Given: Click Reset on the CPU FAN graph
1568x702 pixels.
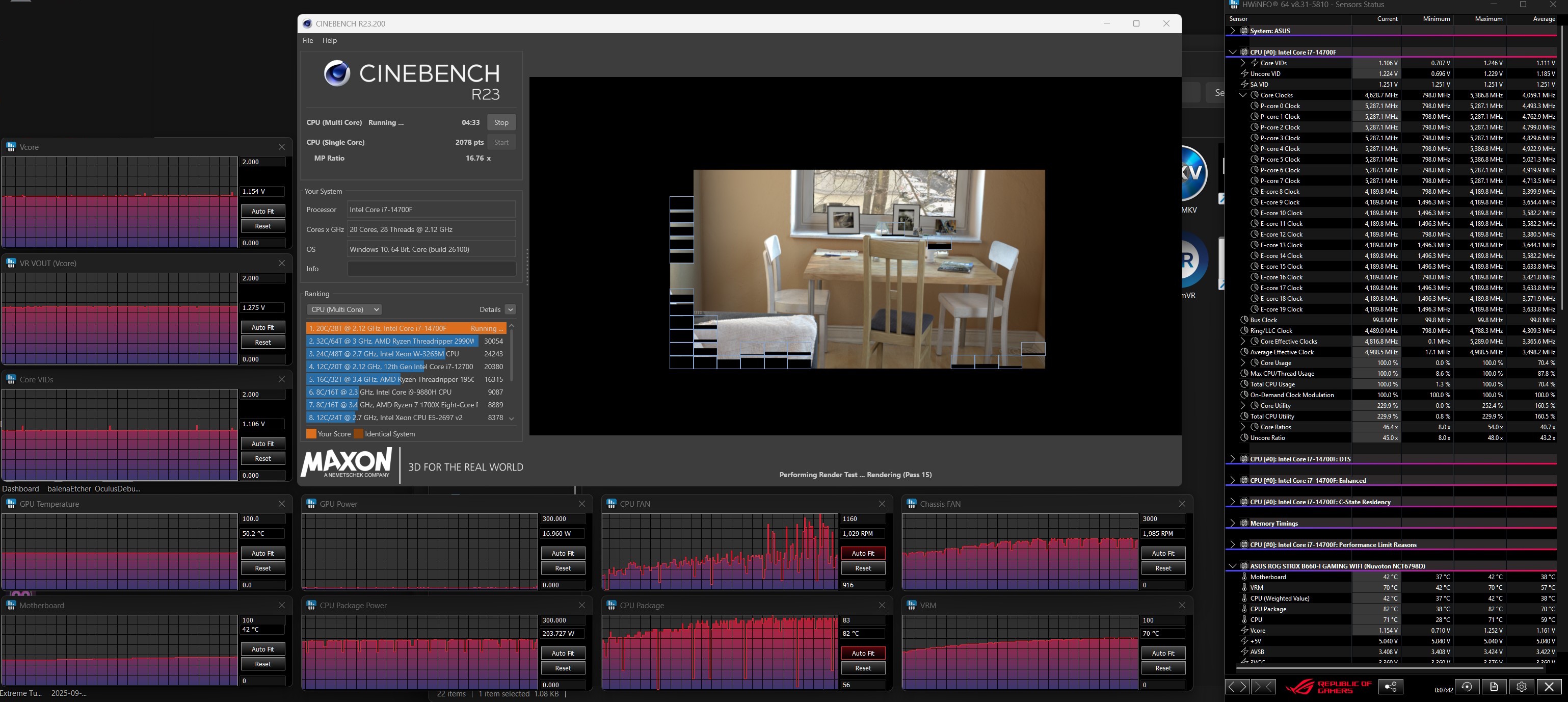Looking at the screenshot, I should pyautogui.click(x=863, y=568).
